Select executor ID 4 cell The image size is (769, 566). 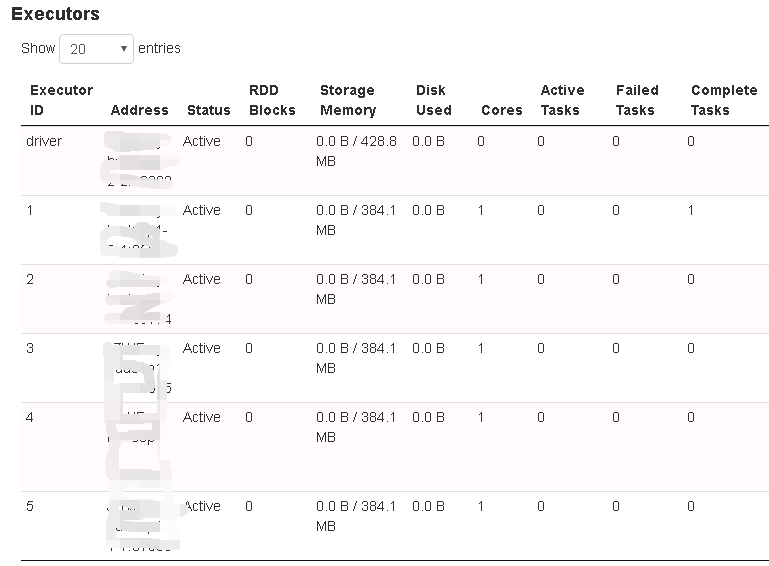pyautogui.click(x=30, y=417)
